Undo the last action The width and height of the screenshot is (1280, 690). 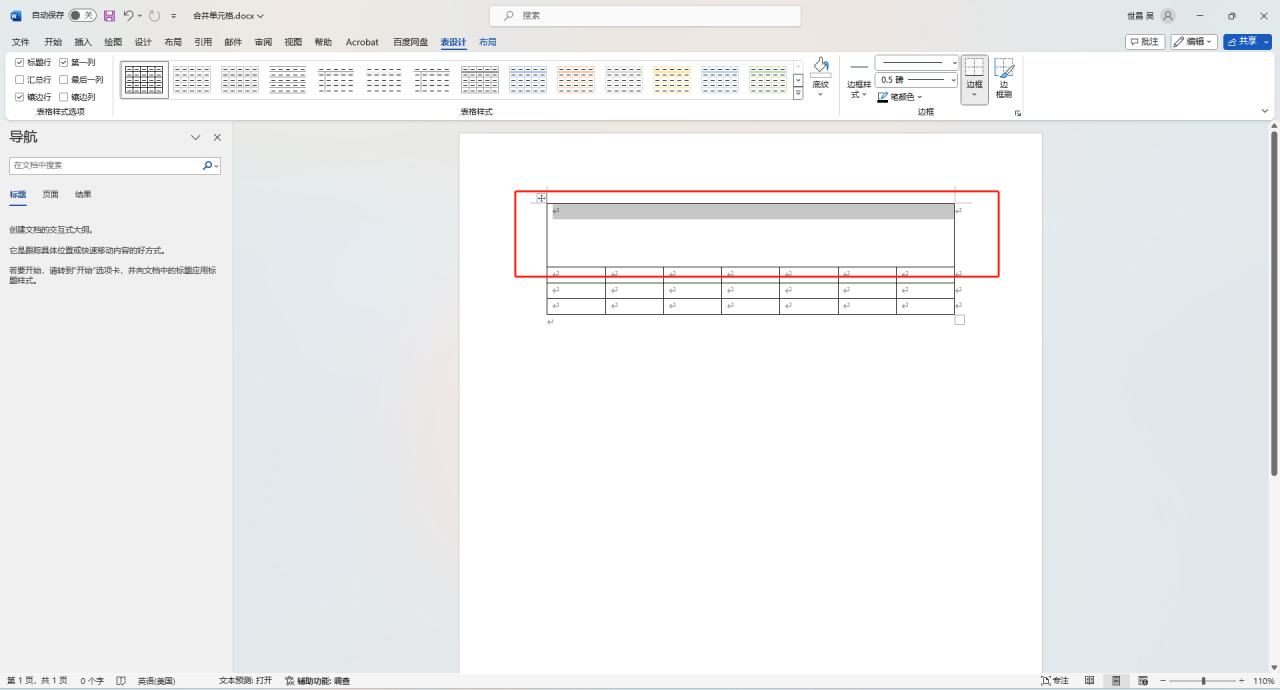pyautogui.click(x=128, y=16)
